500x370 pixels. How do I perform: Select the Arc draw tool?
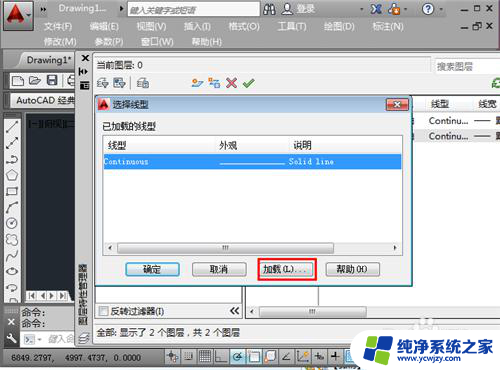tap(12, 207)
